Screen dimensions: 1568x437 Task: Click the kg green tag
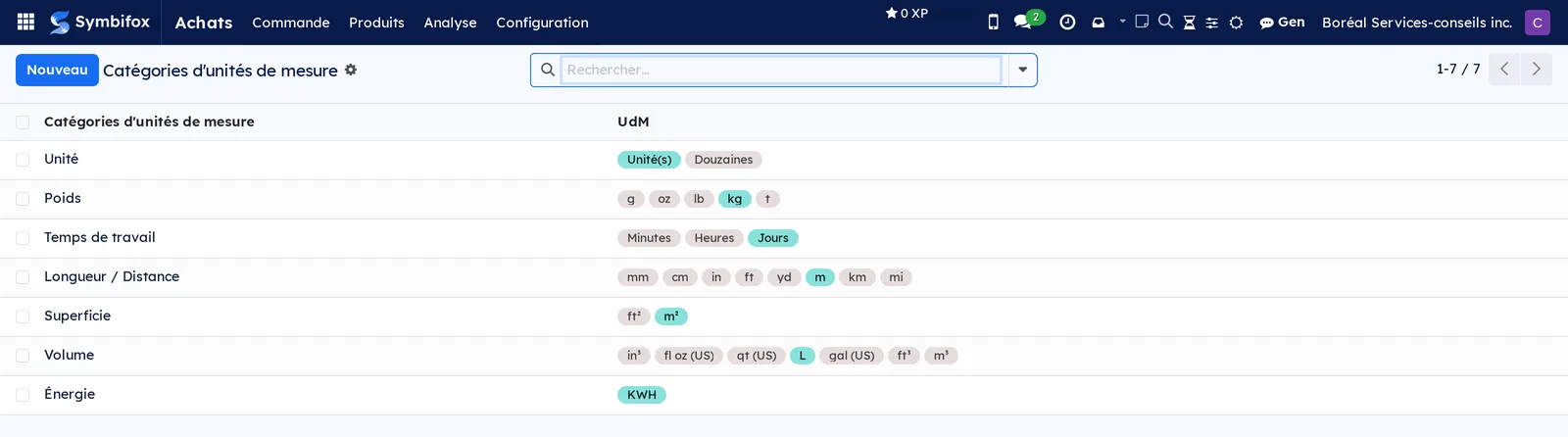[735, 199]
